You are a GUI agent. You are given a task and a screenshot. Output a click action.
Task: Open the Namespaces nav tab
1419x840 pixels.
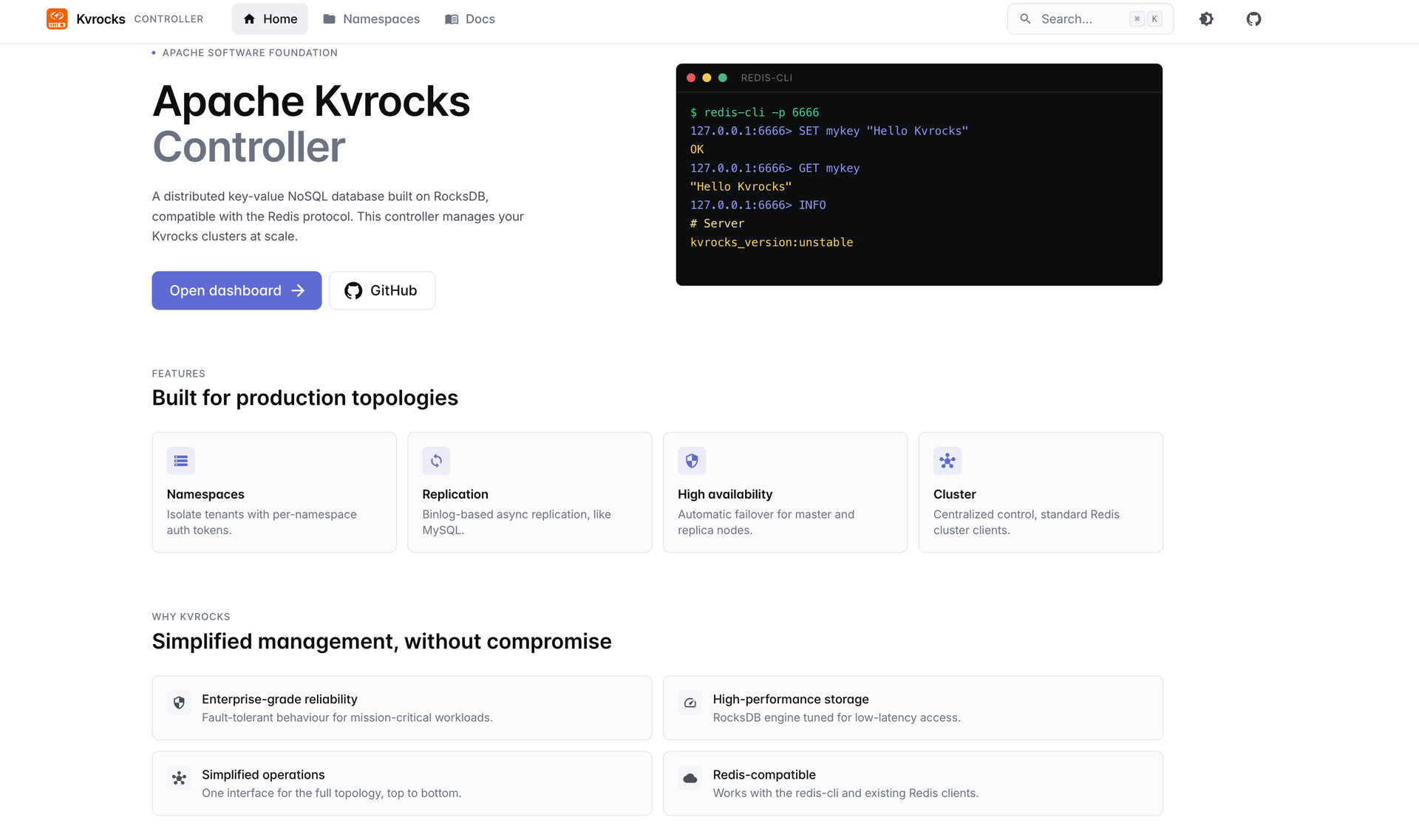[371, 19]
